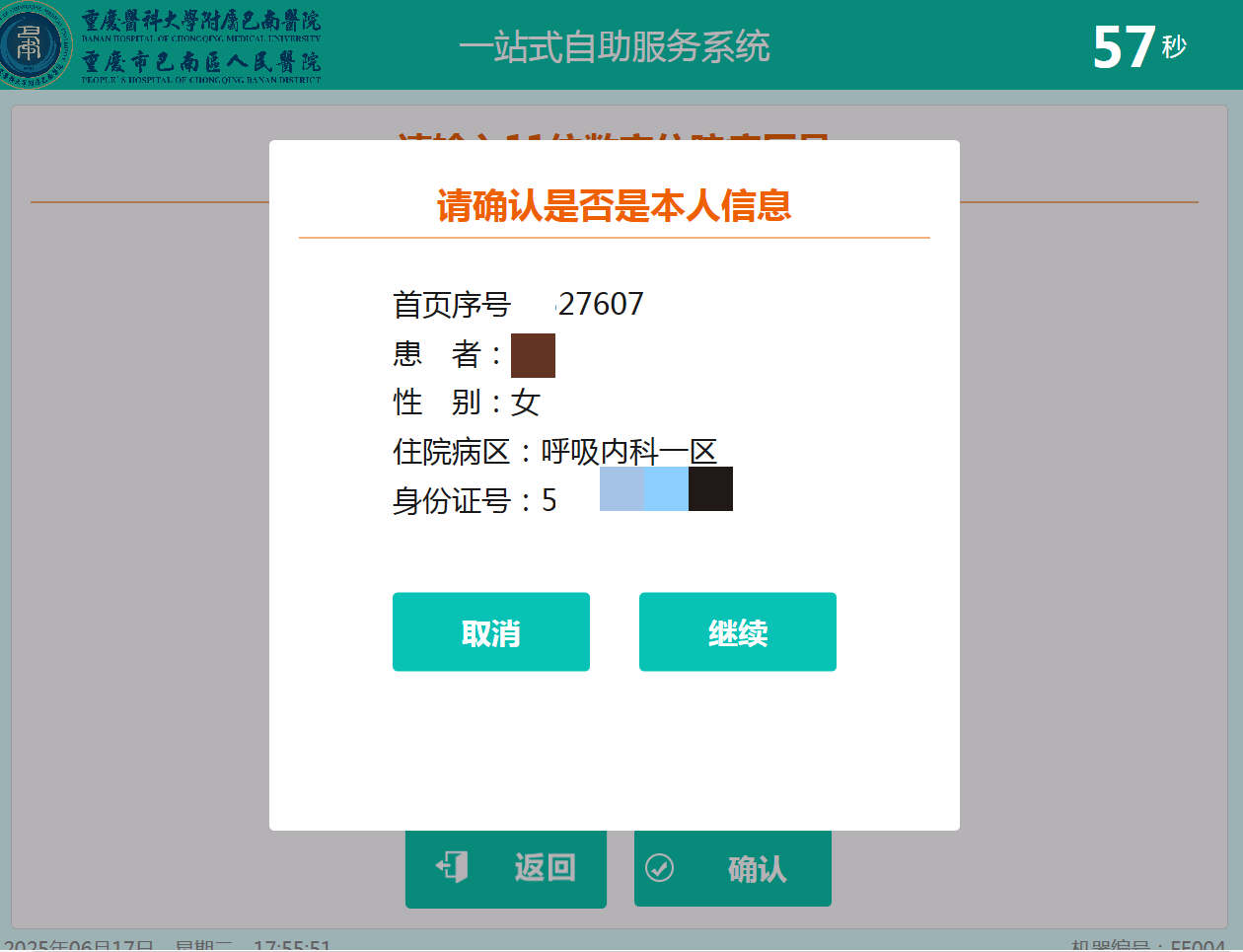Click 住院病区：呼吸内科一区 line
The height and width of the screenshot is (952, 1243).
click(x=555, y=452)
